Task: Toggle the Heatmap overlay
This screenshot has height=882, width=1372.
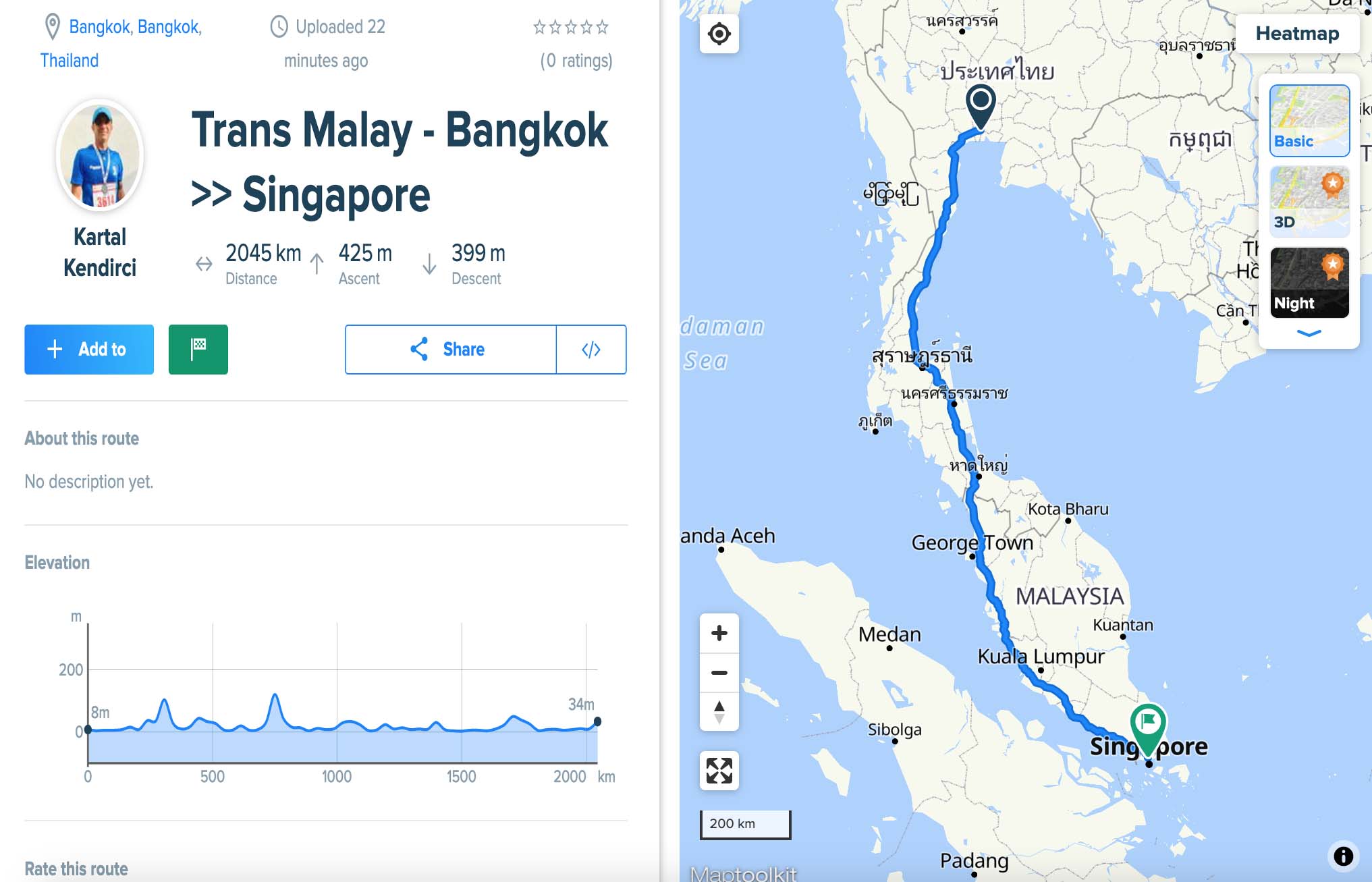Action: (1297, 34)
